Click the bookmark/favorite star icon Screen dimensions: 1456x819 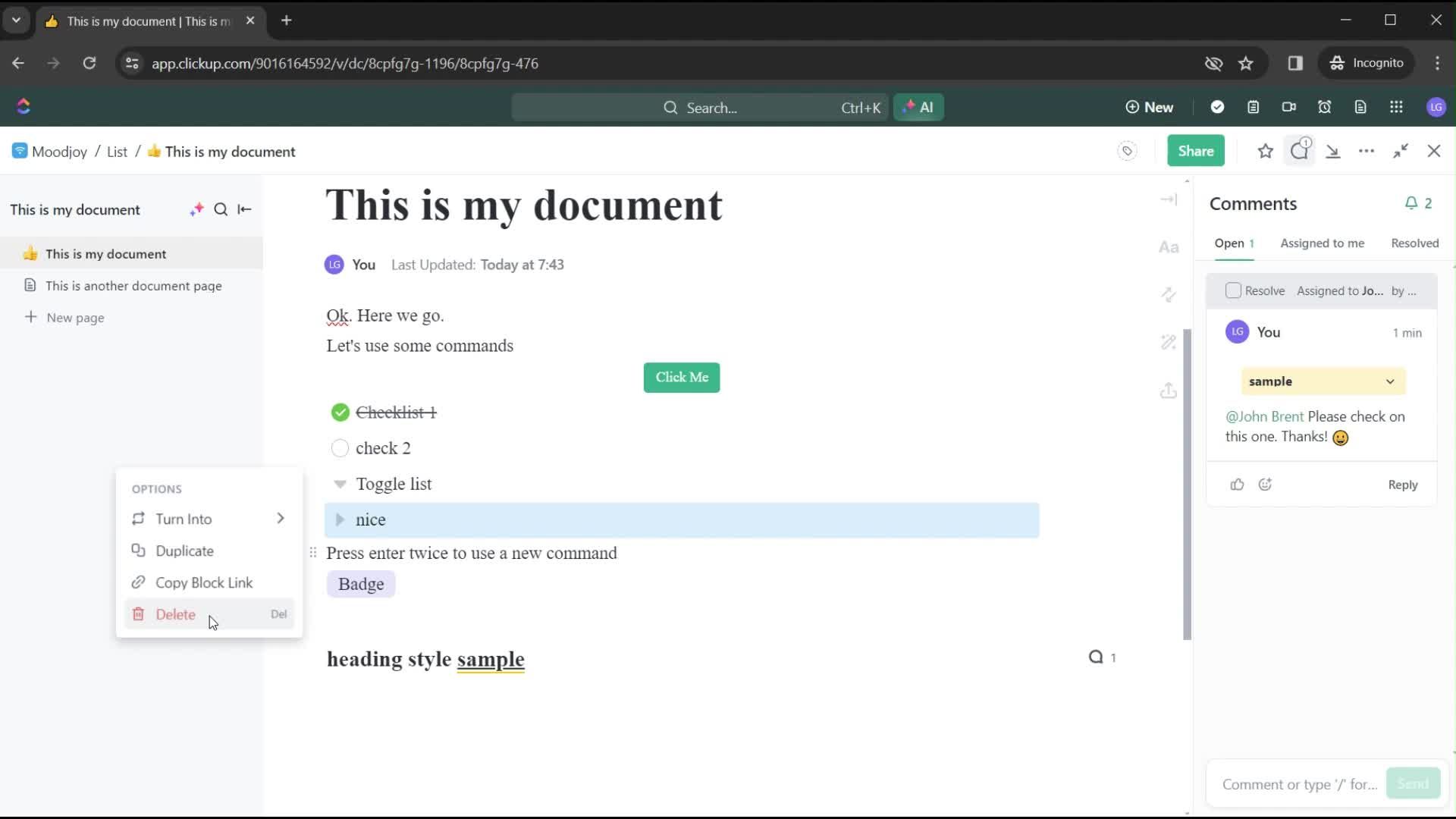(1266, 151)
